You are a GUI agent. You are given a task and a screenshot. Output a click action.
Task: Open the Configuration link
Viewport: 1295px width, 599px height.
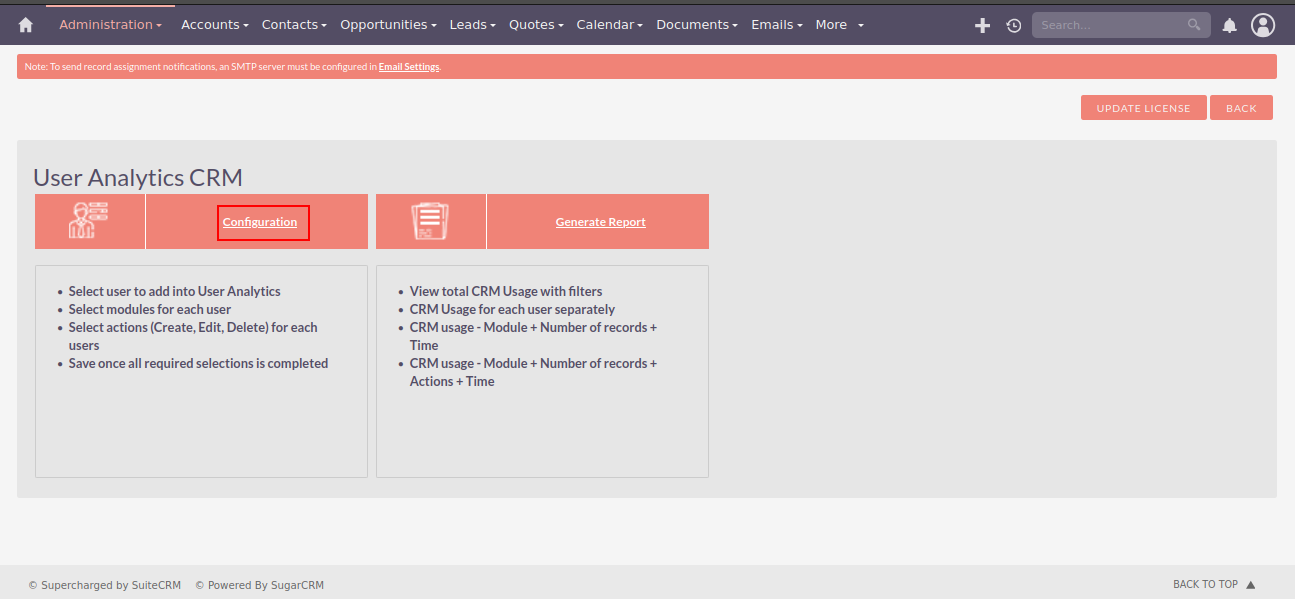coord(260,222)
